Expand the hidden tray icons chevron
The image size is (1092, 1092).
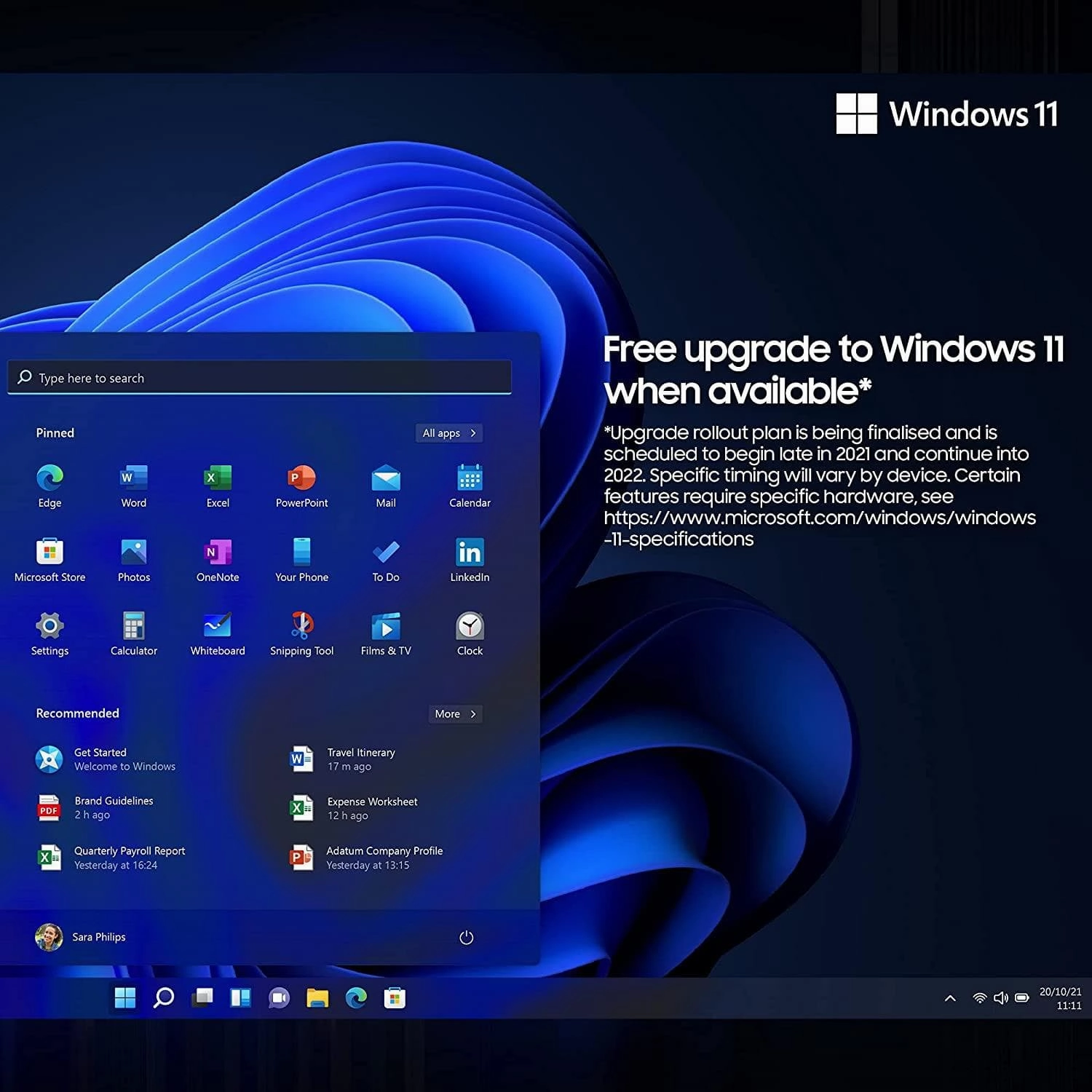tap(950, 998)
